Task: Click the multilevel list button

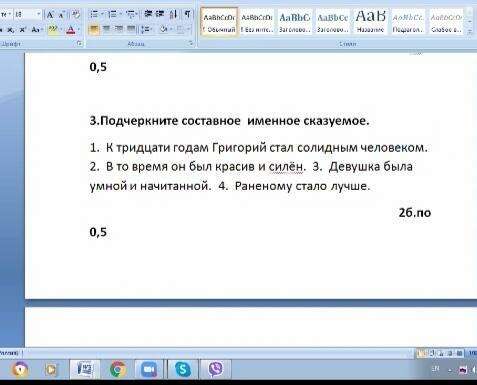Action: point(131,14)
